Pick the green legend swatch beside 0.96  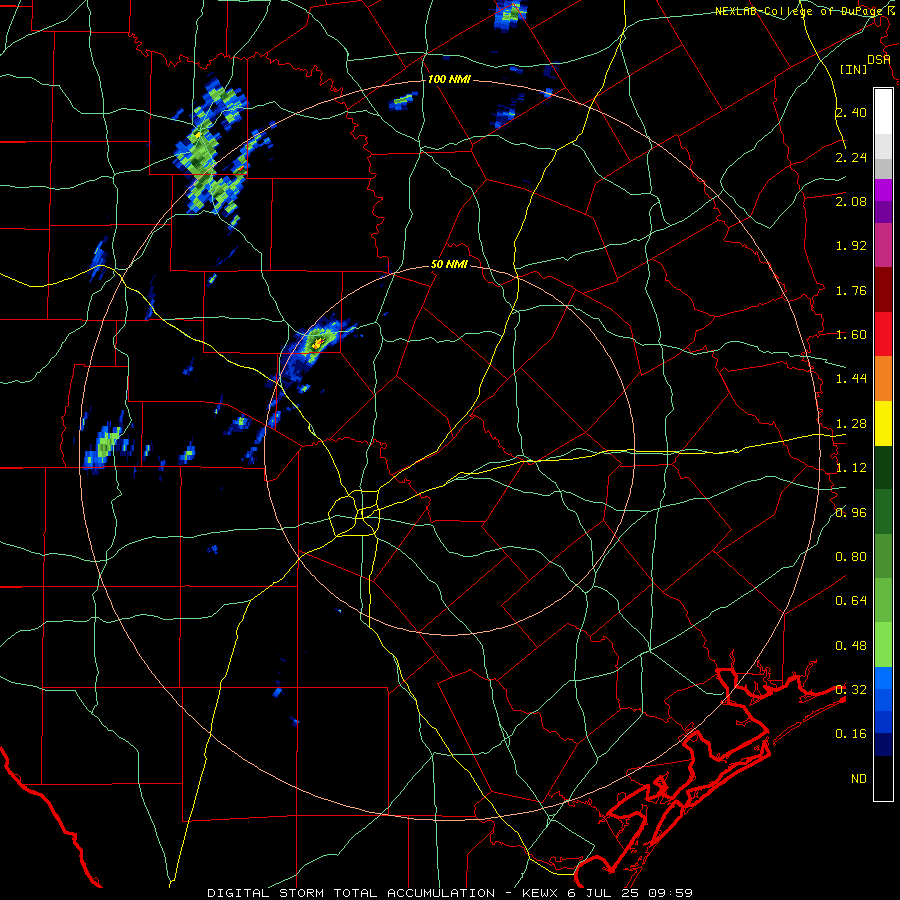coord(883,513)
